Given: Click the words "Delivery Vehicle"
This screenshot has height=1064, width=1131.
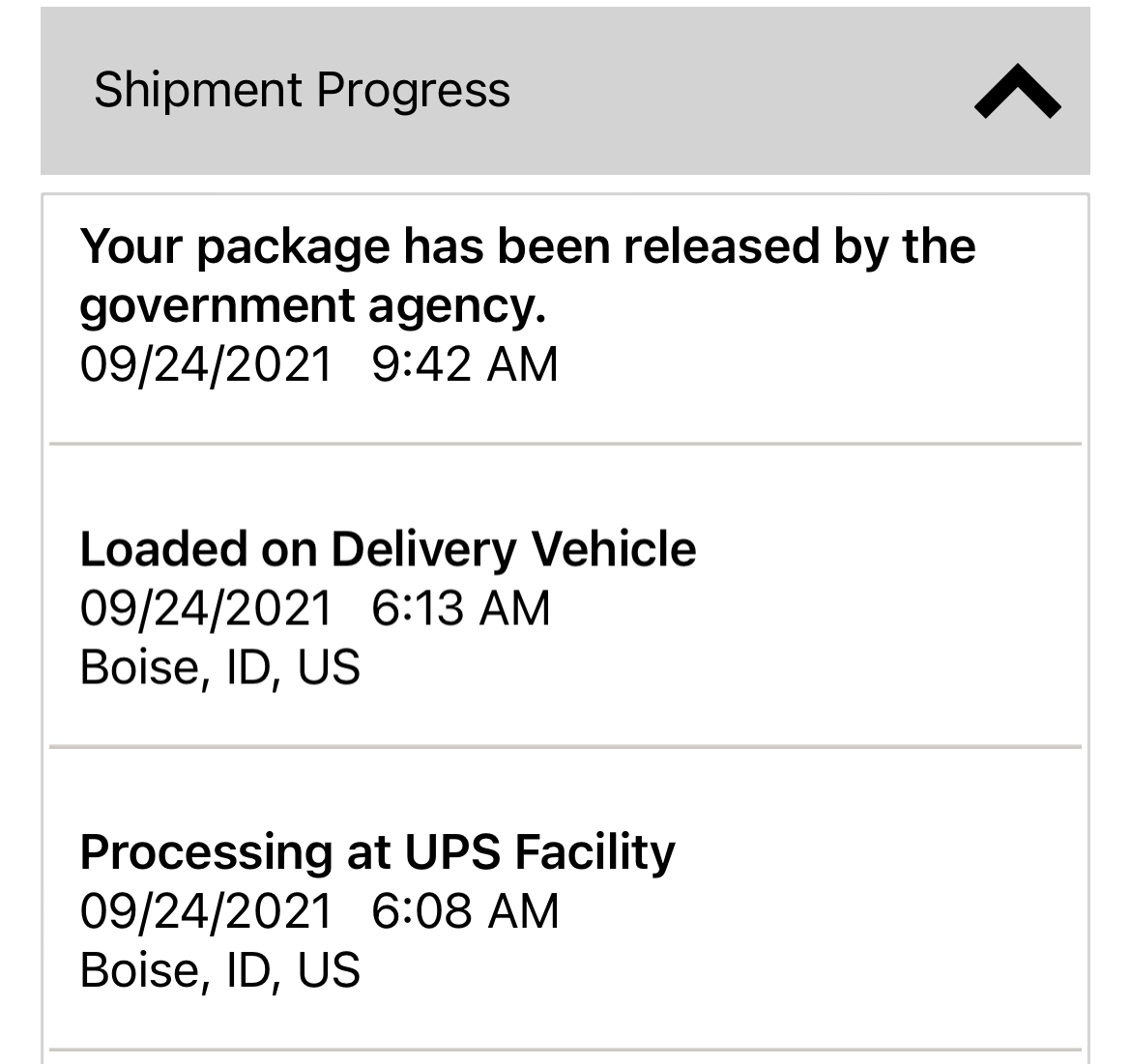Looking at the screenshot, I should pos(513,549).
